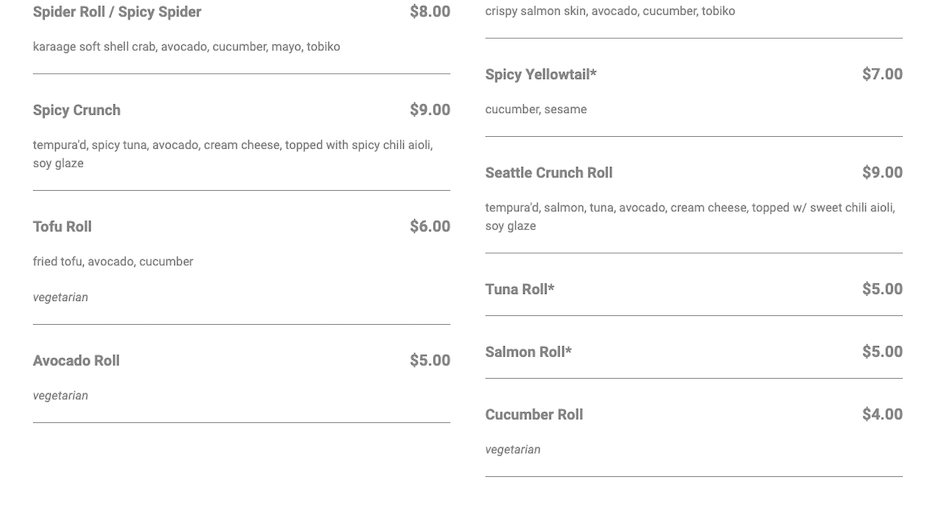Screen dimensions: 937x511
Task: Click the Spicy Crunch $9.00 price
Action: pyautogui.click(x=429, y=110)
